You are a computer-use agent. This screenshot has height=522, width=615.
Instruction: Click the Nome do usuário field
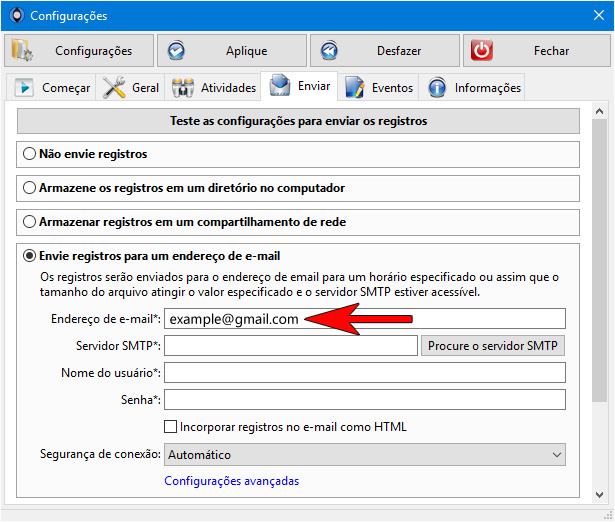tap(365, 373)
